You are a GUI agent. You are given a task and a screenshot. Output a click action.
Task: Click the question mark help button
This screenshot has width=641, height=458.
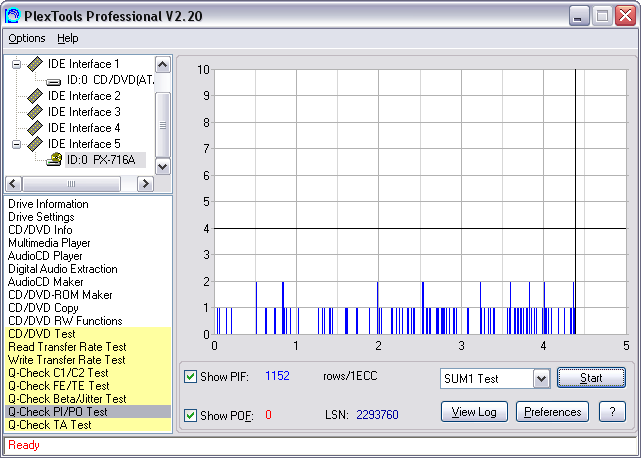click(612, 412)
